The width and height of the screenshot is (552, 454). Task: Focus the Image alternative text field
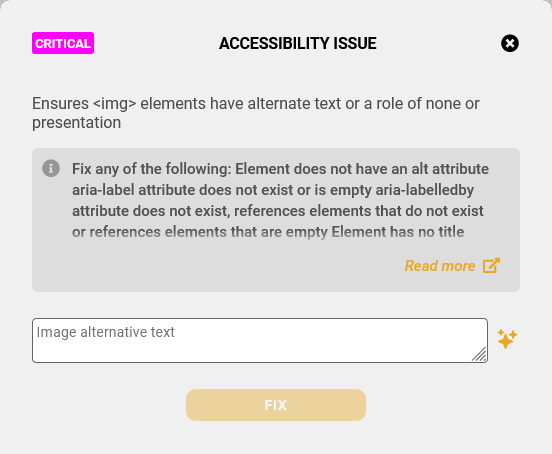[260, 340]
